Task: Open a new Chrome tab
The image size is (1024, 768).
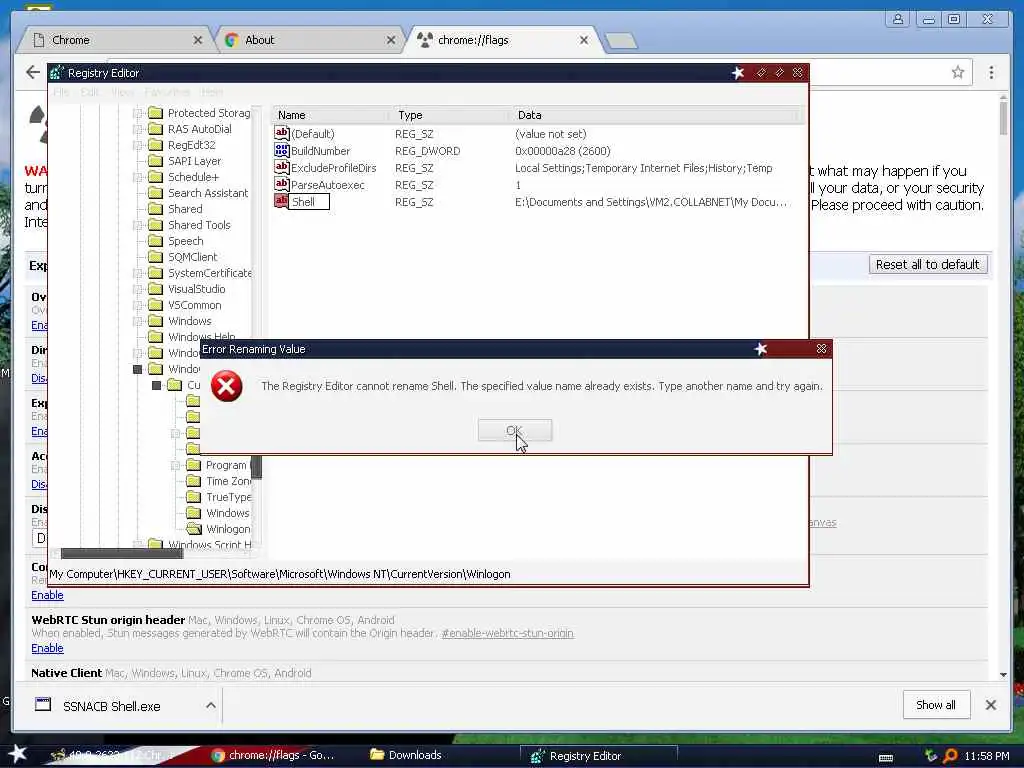Action: 621,40
